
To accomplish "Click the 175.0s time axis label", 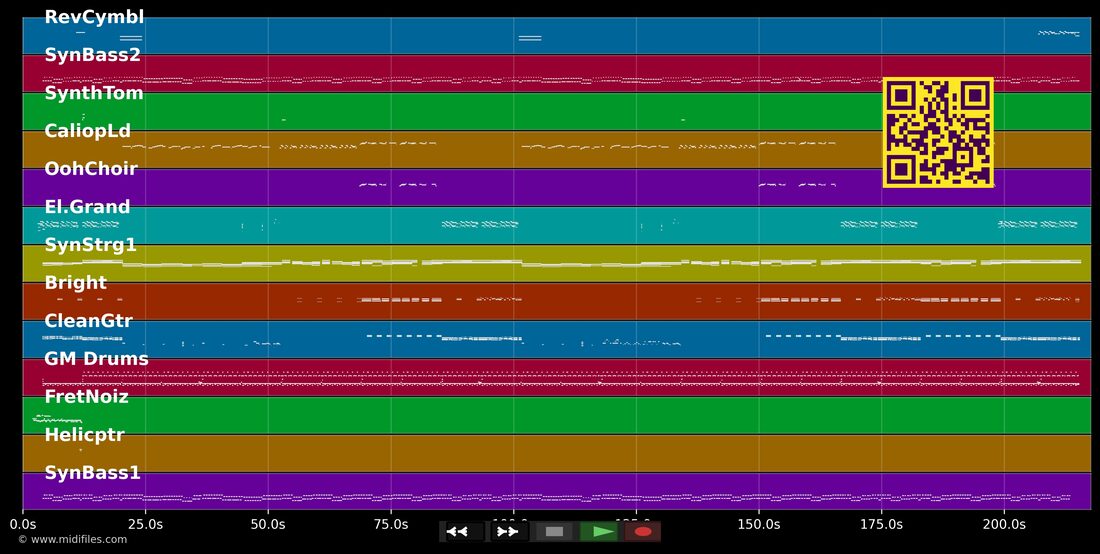I will tap(881, 525).
